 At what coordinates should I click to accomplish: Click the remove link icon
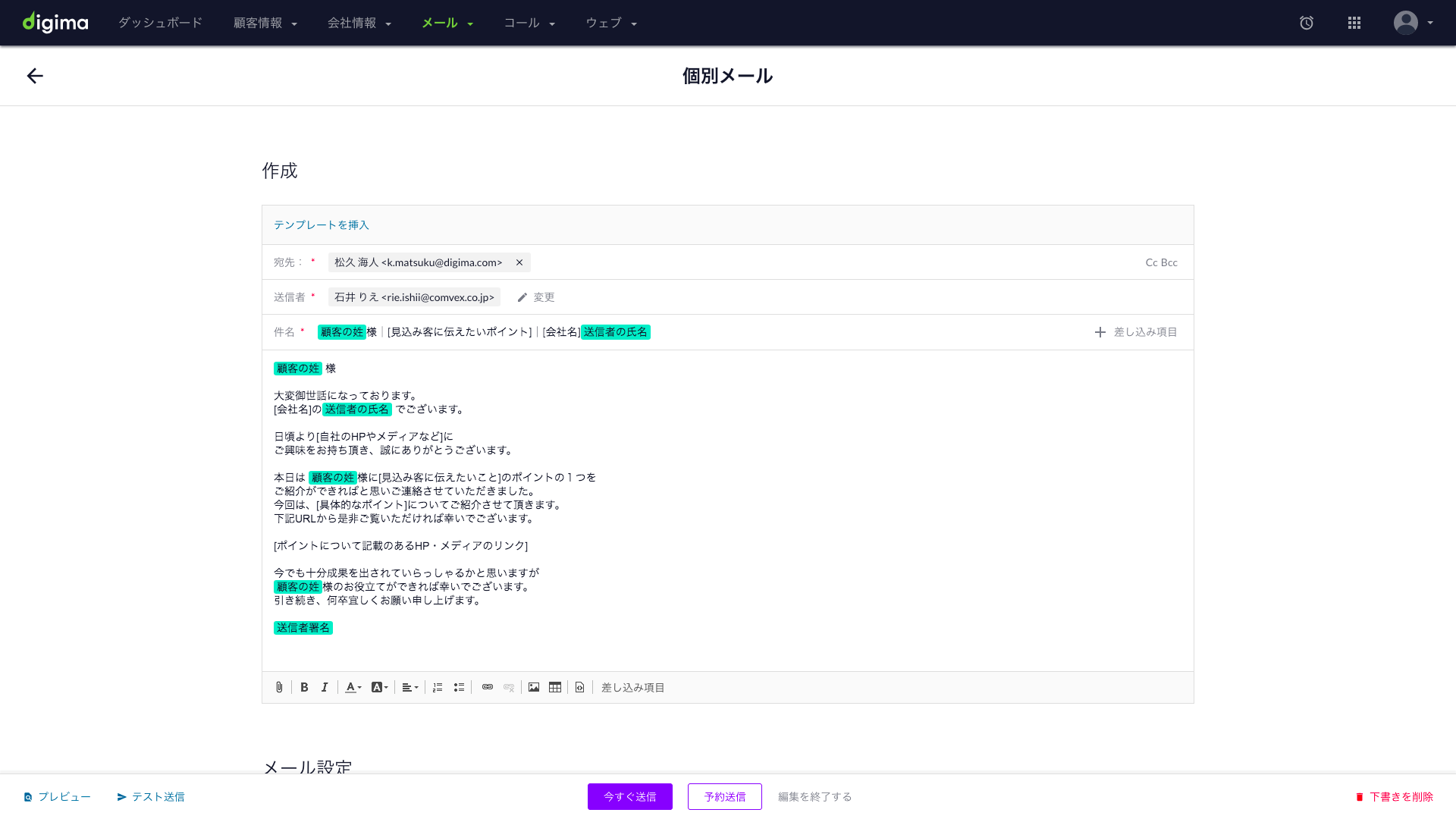coord(509,687)
